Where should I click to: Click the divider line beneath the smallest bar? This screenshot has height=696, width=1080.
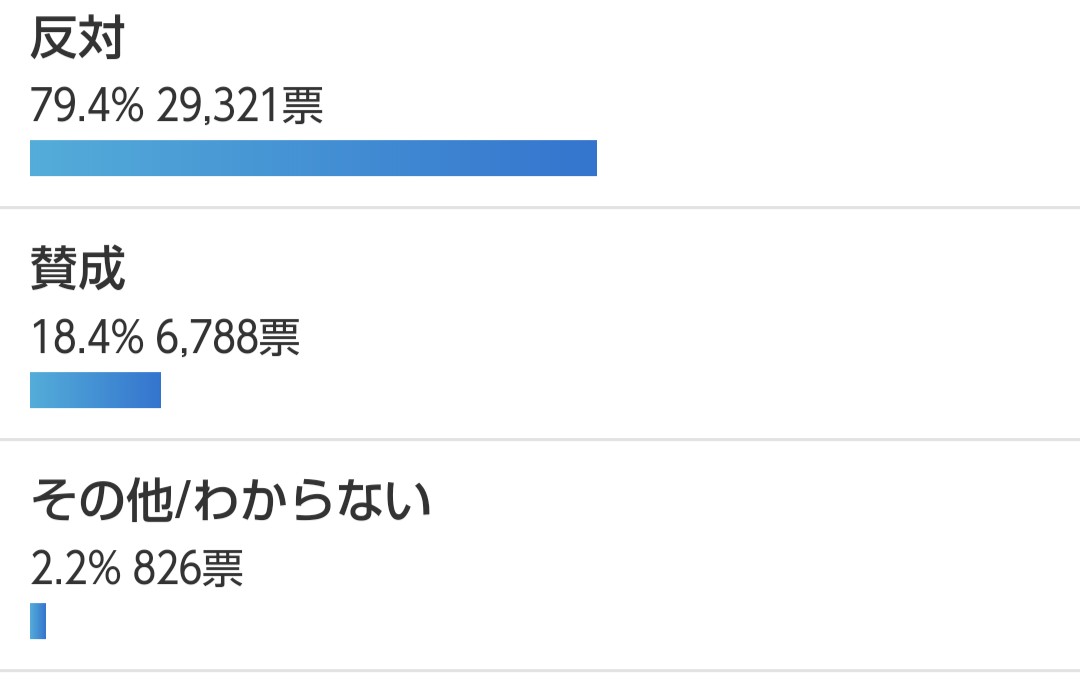(x=540, y=670)
